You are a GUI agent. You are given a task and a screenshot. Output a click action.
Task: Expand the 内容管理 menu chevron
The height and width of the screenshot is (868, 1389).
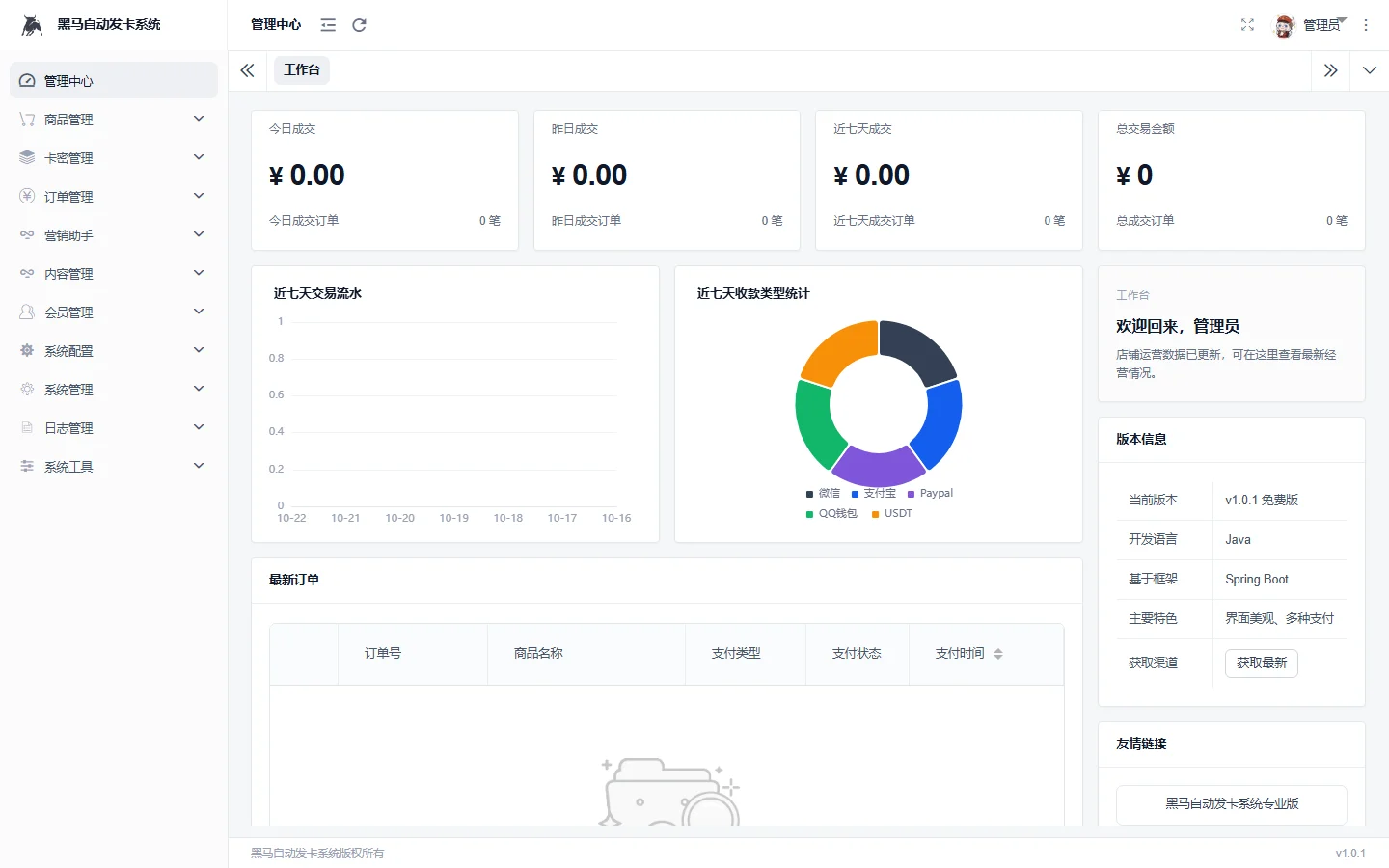(199, 273)
